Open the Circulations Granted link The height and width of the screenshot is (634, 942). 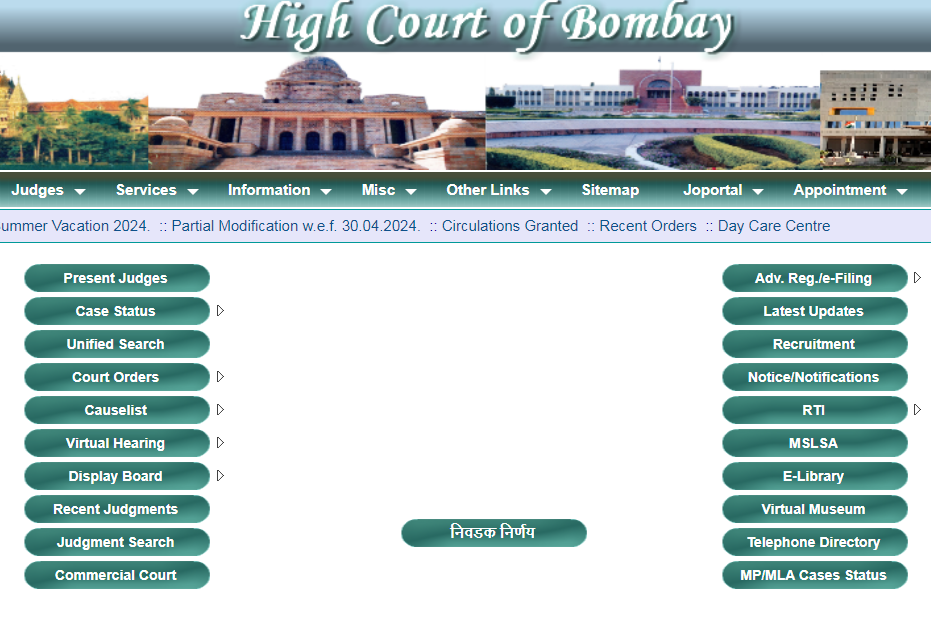pos(509,226)
